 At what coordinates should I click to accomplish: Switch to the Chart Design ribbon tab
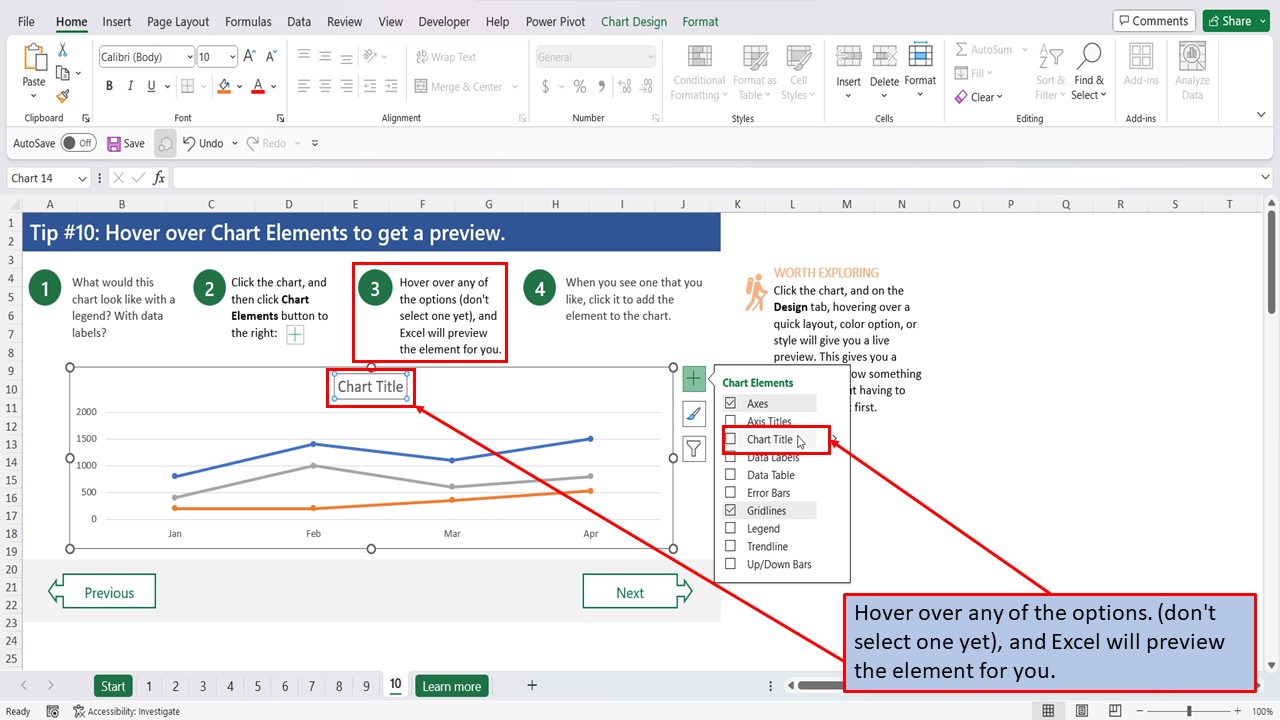pos(633,21)
